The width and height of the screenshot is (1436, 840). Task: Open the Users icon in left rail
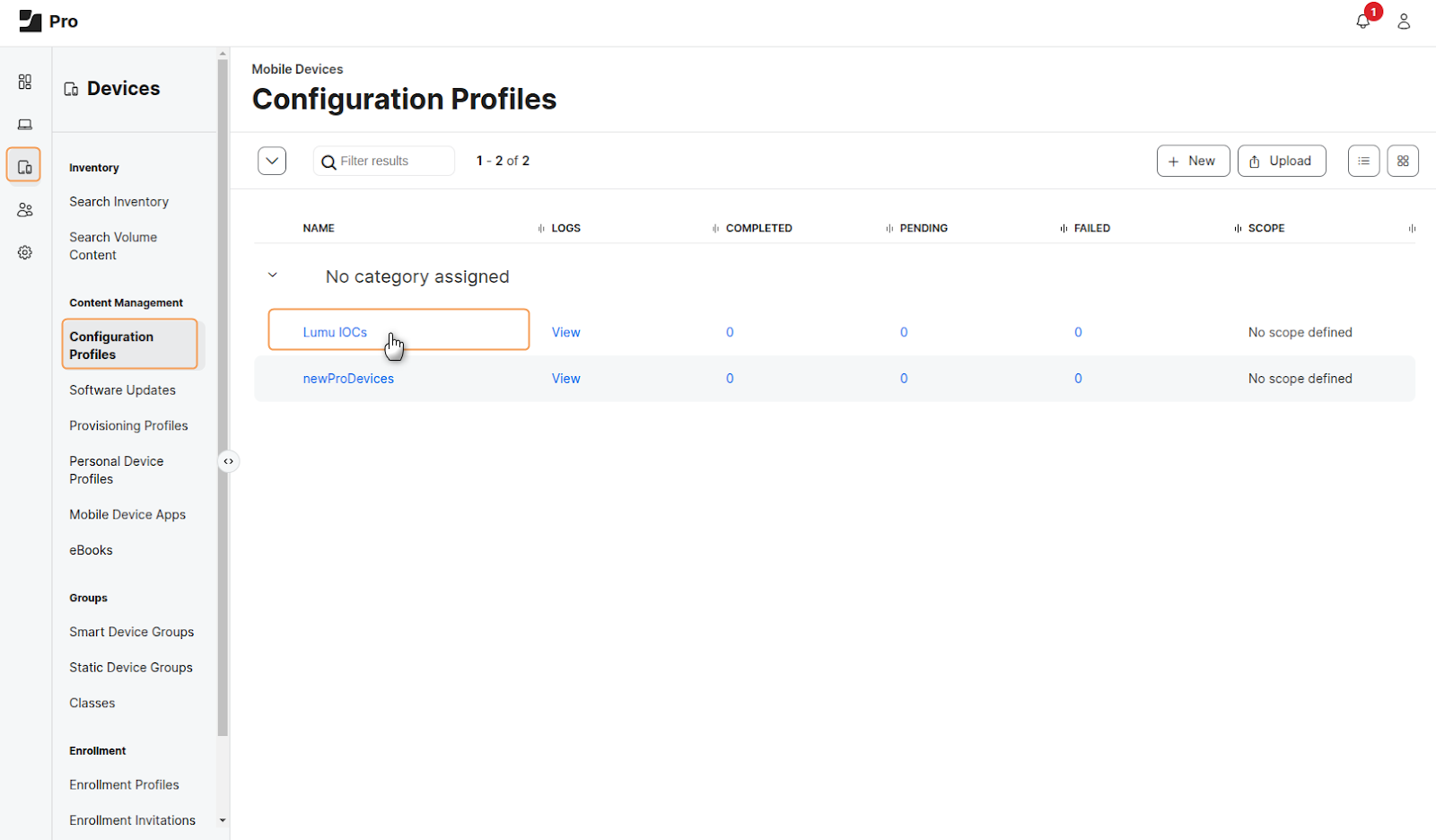click(x=25, y=210)
